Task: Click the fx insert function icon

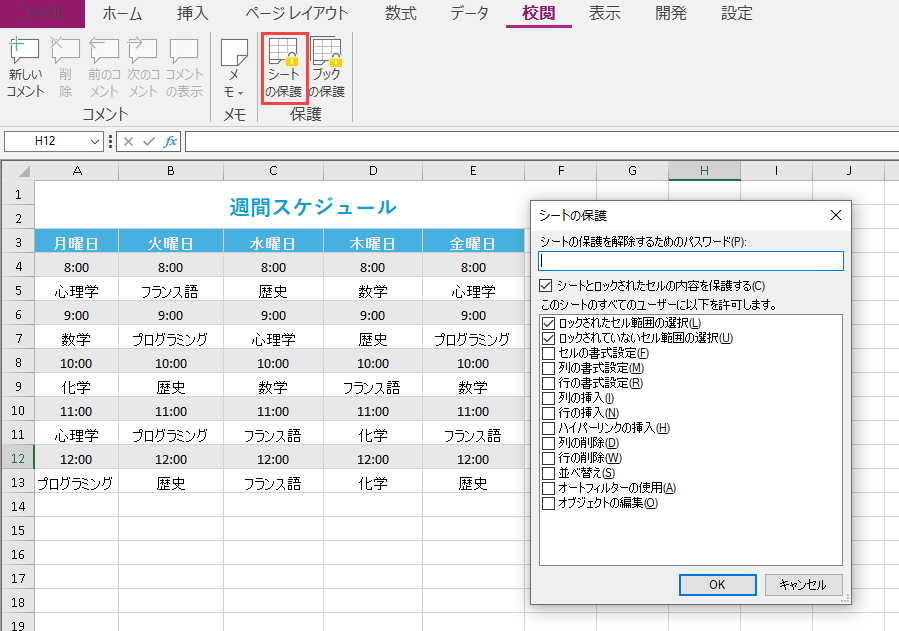Action: coord(171,142)
